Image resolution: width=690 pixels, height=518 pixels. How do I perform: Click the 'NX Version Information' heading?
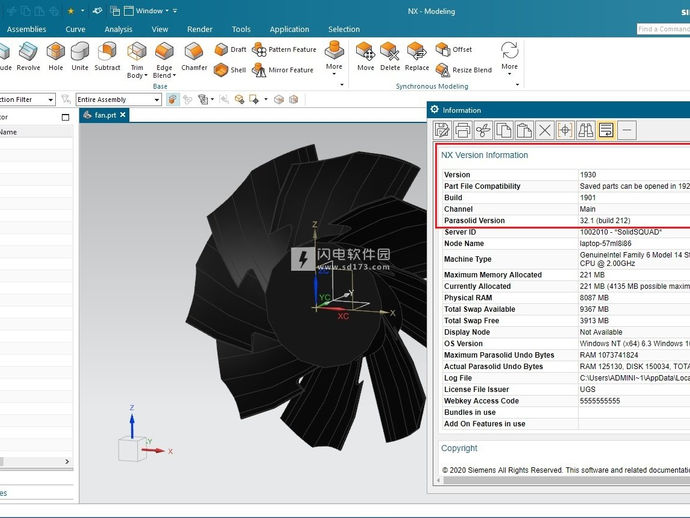484,155
